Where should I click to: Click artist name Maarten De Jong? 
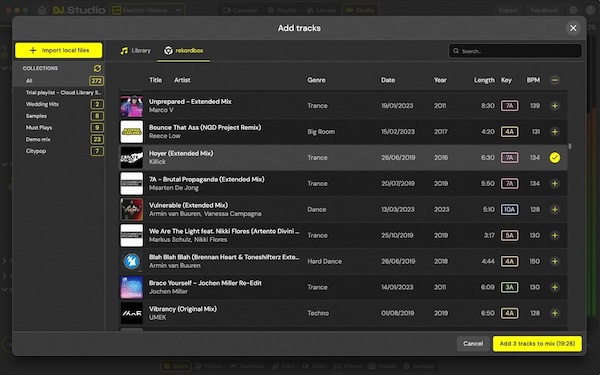(174, 188)
